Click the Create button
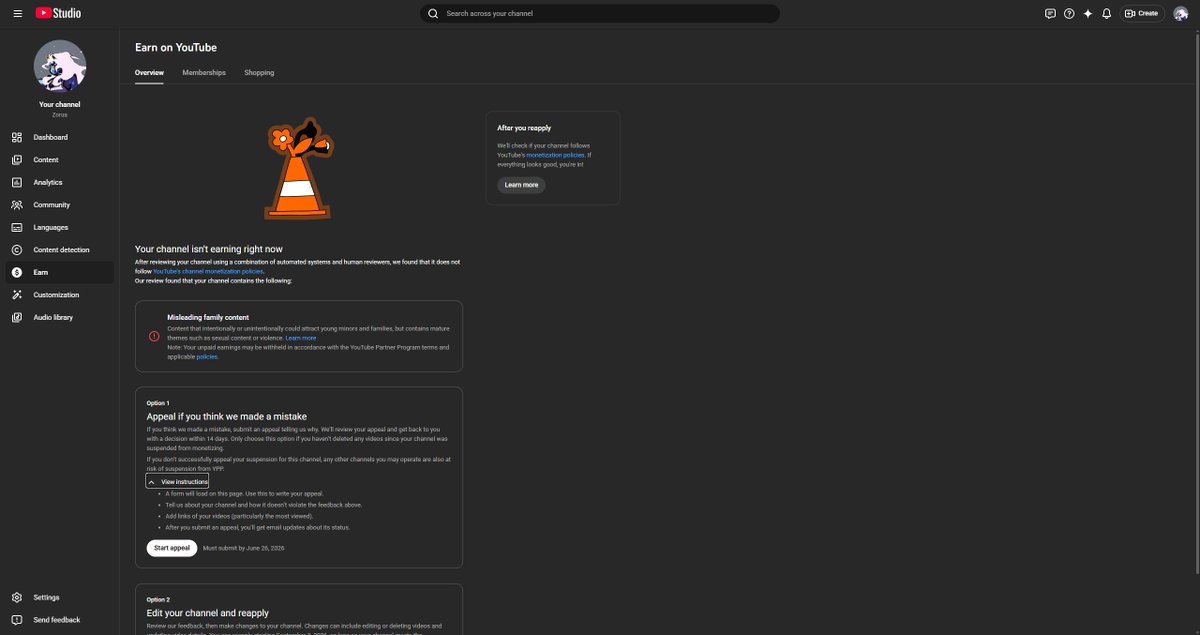The width and height of the screenshot is (1200, 635). tap(1142, 13)
